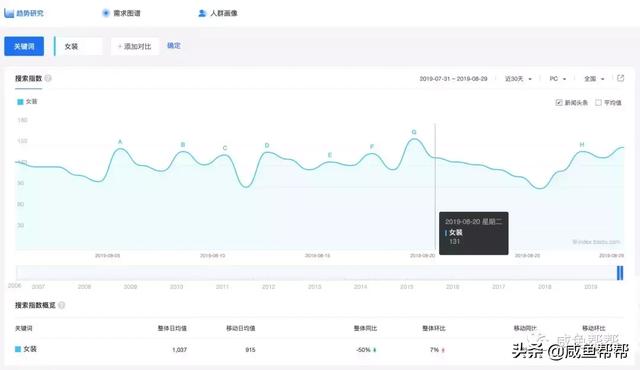Screen dimensions: 640x370
Task: Expand the 全国 region dropdown
Action: pos(594,79)
